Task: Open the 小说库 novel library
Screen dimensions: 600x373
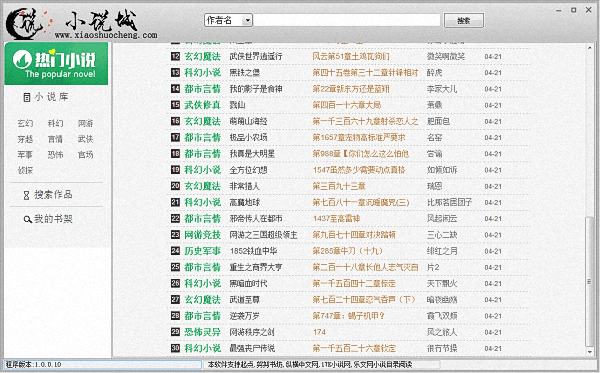Action: pos(51,97)
